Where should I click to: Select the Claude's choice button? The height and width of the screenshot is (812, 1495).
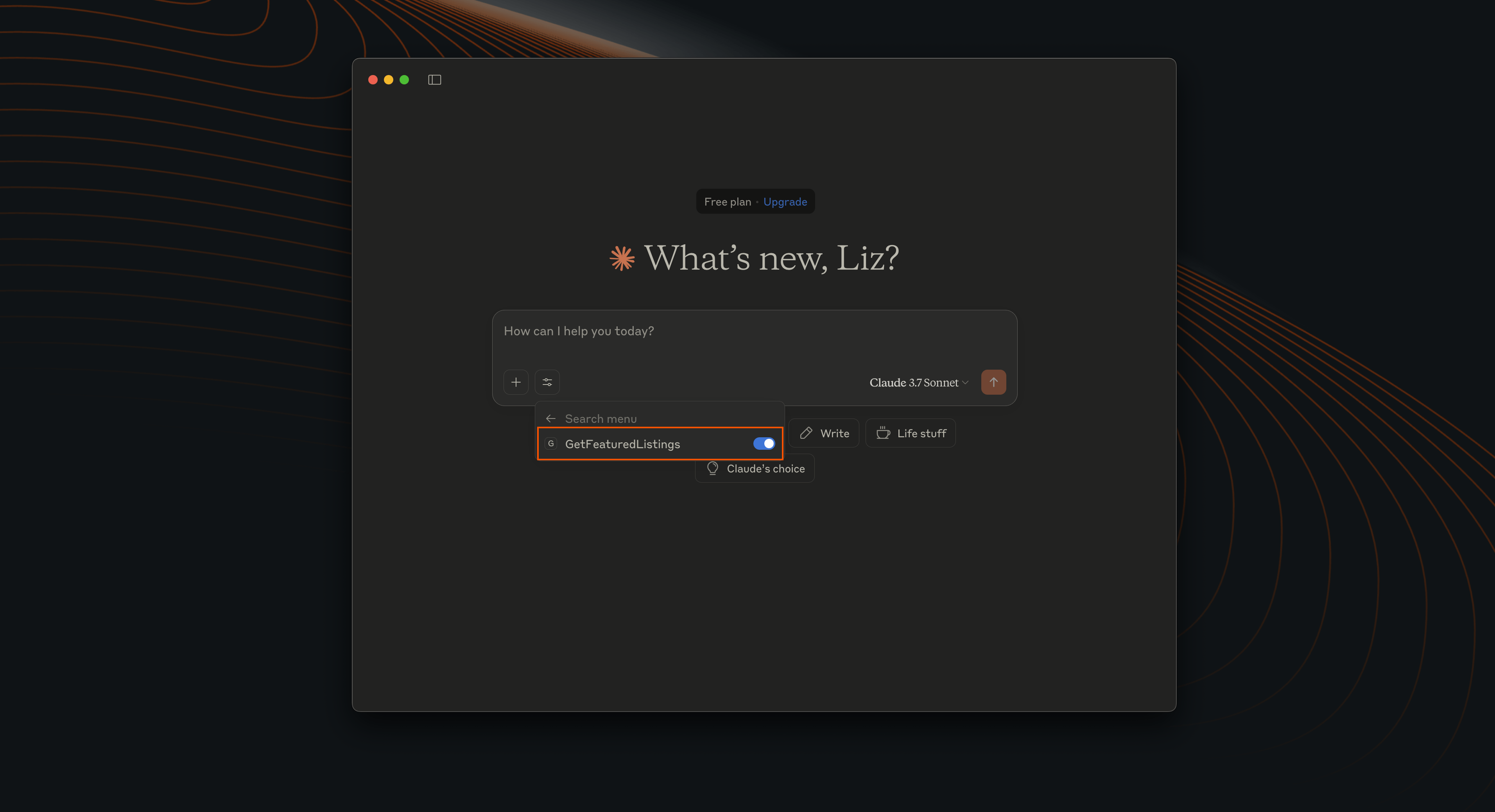[755, 468]
